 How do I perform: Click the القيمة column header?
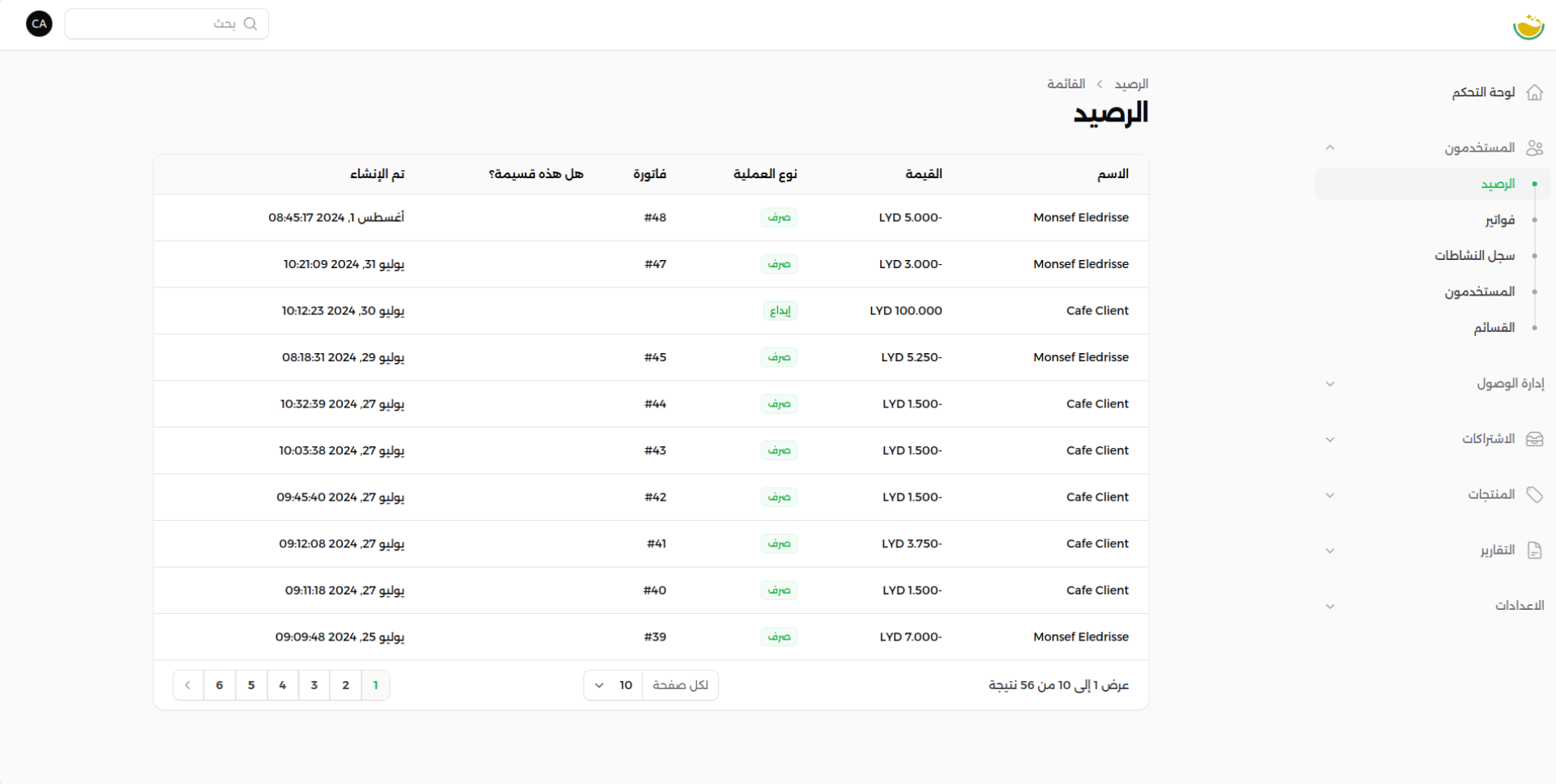point(924,174)
